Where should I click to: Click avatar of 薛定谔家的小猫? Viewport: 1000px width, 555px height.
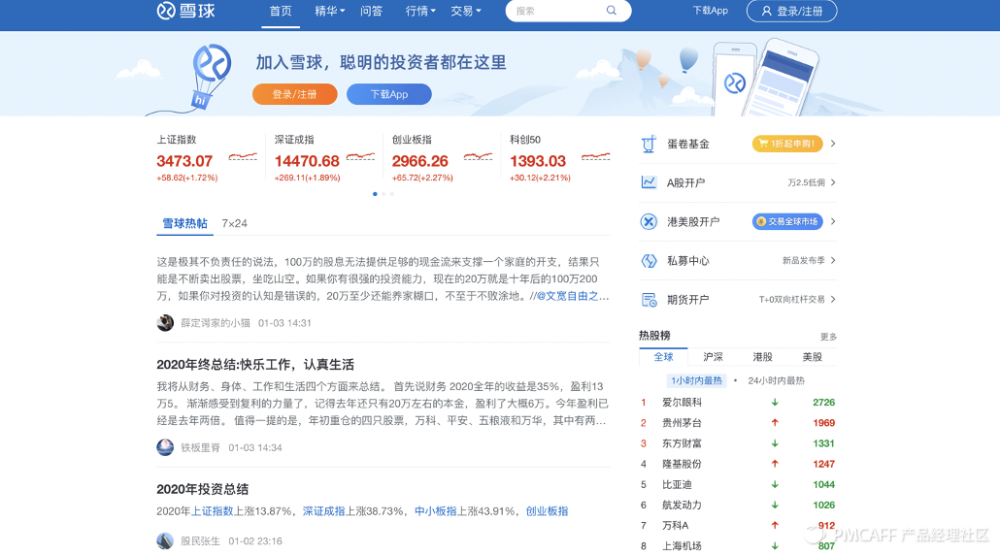click(x=165, y=323)
